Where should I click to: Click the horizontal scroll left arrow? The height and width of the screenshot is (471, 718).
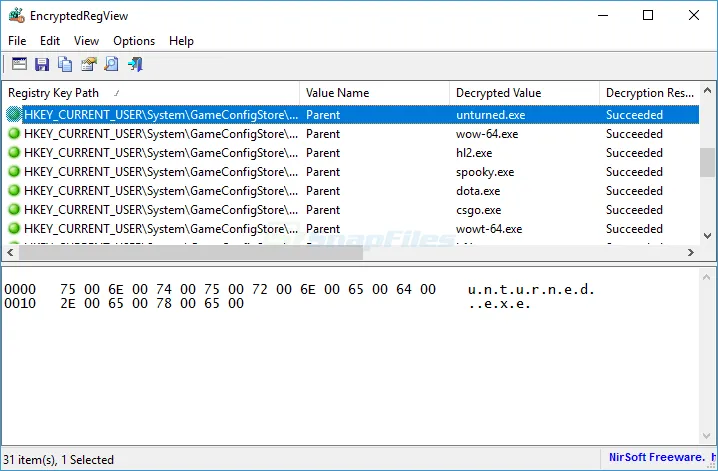click(x=11, y=252)
